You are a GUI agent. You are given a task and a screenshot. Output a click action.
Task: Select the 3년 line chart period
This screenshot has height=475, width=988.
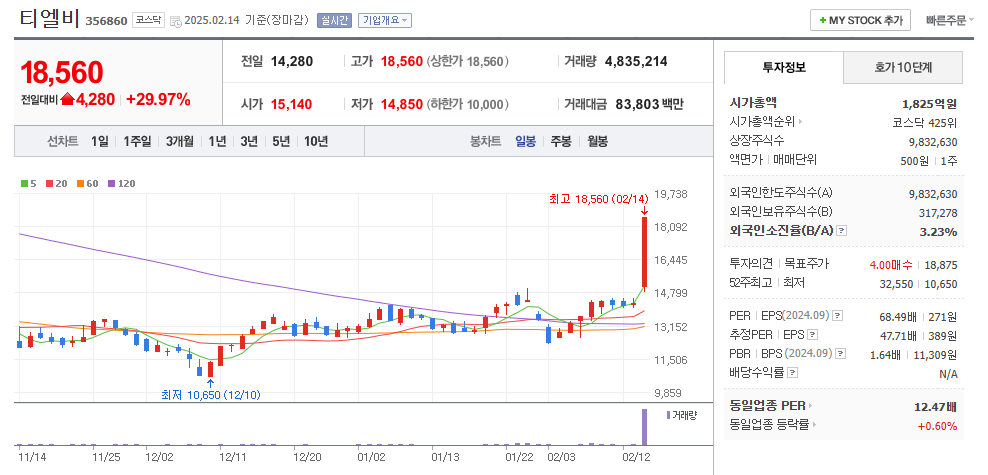(x=249, y=141)
